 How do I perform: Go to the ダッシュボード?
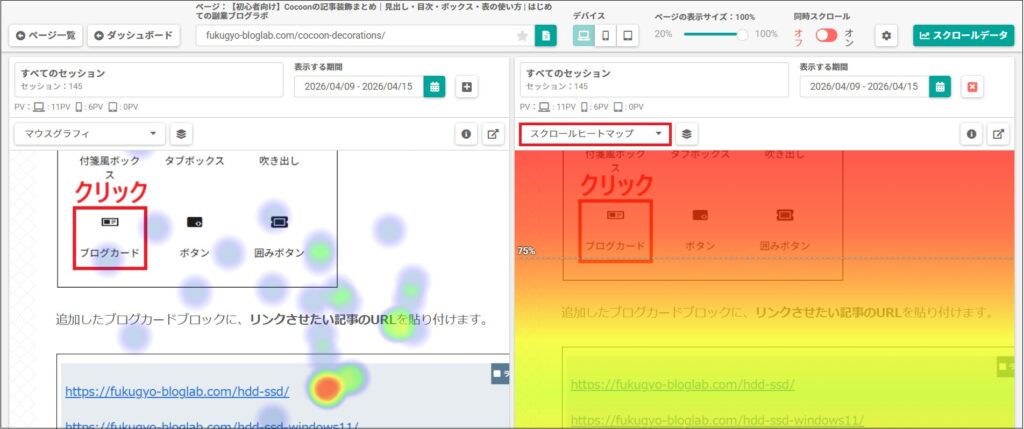pyautogui.click(x=133, y=35)
